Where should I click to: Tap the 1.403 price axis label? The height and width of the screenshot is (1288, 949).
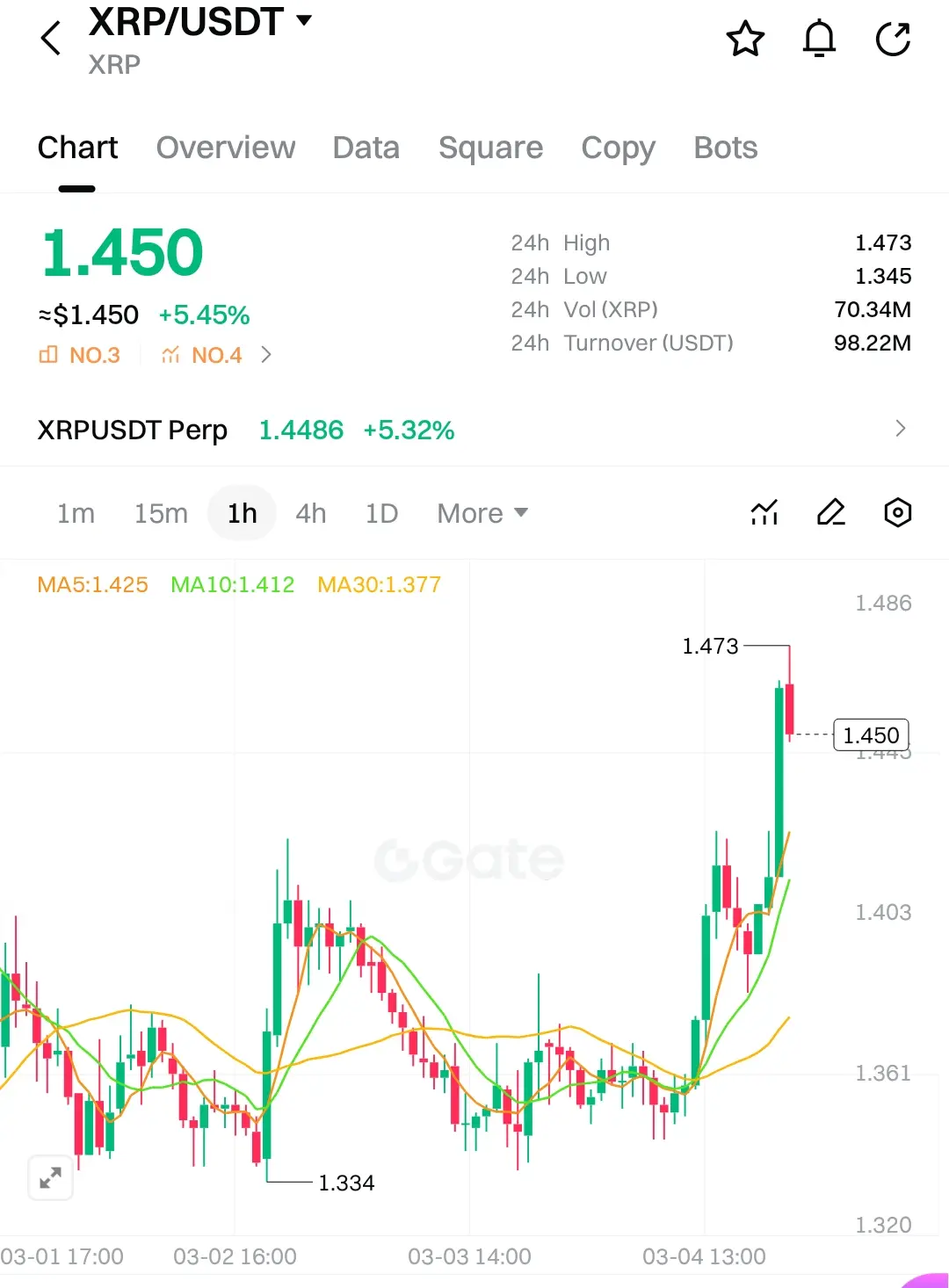point(883,912)
